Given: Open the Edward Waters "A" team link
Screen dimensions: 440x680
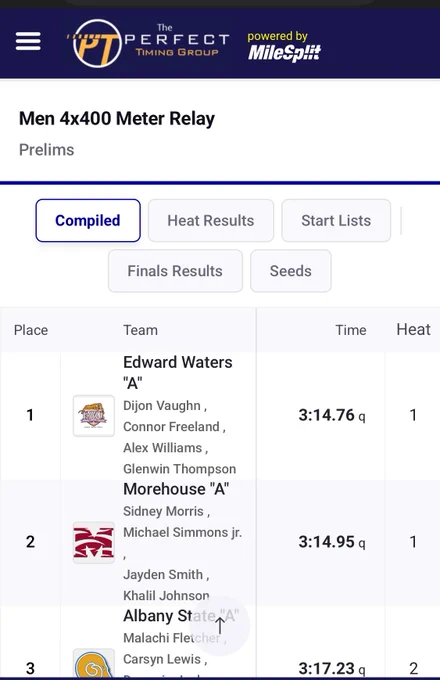Looking at the screenshot, I should (178, 373).
